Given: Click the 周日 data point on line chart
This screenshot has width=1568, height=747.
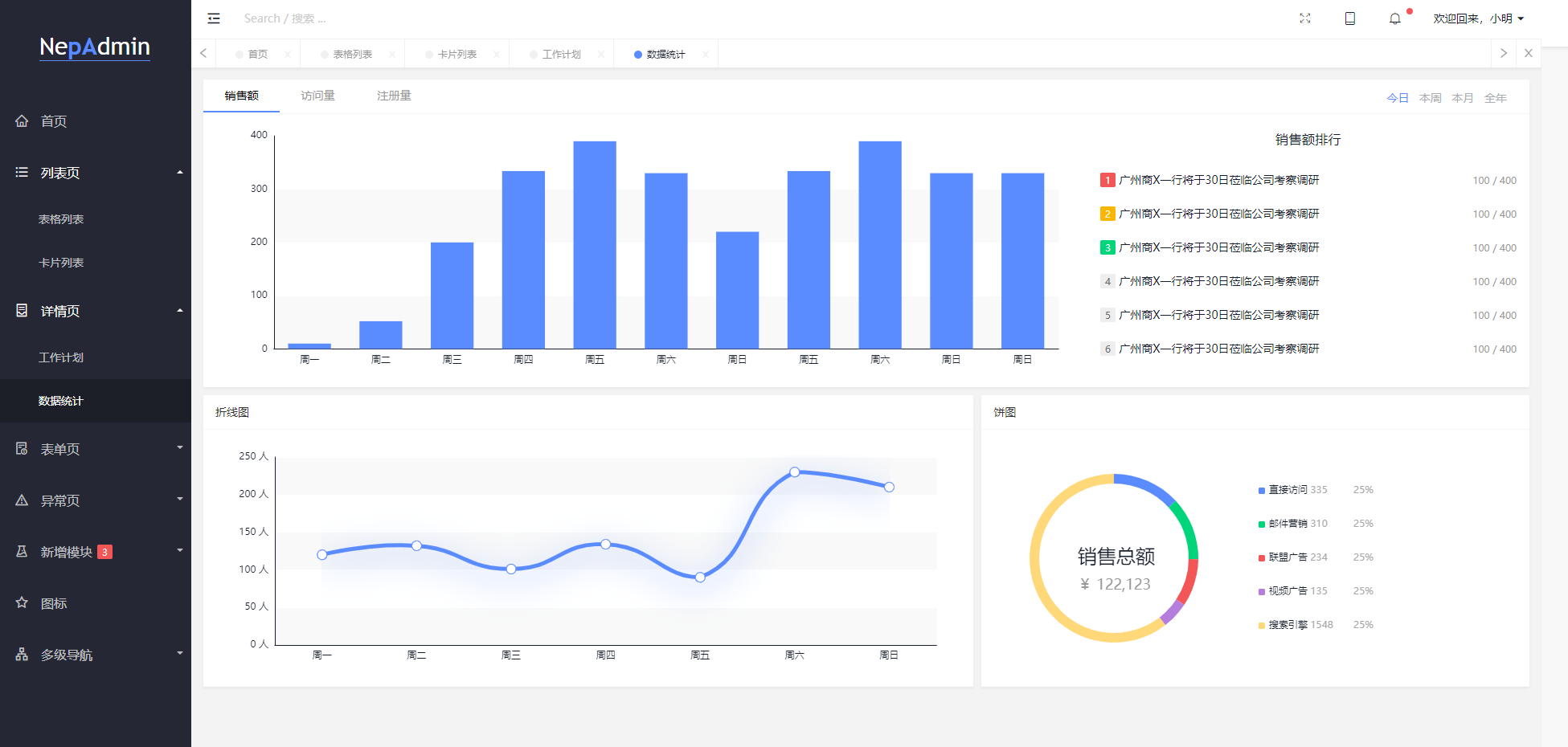Looking at the screenshot, I should [889, 487].
